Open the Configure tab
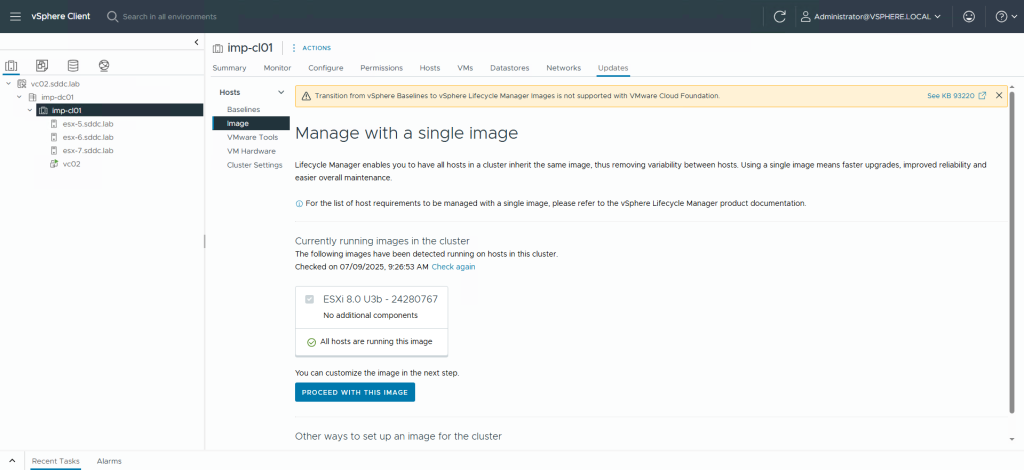 tap(325, 68)
